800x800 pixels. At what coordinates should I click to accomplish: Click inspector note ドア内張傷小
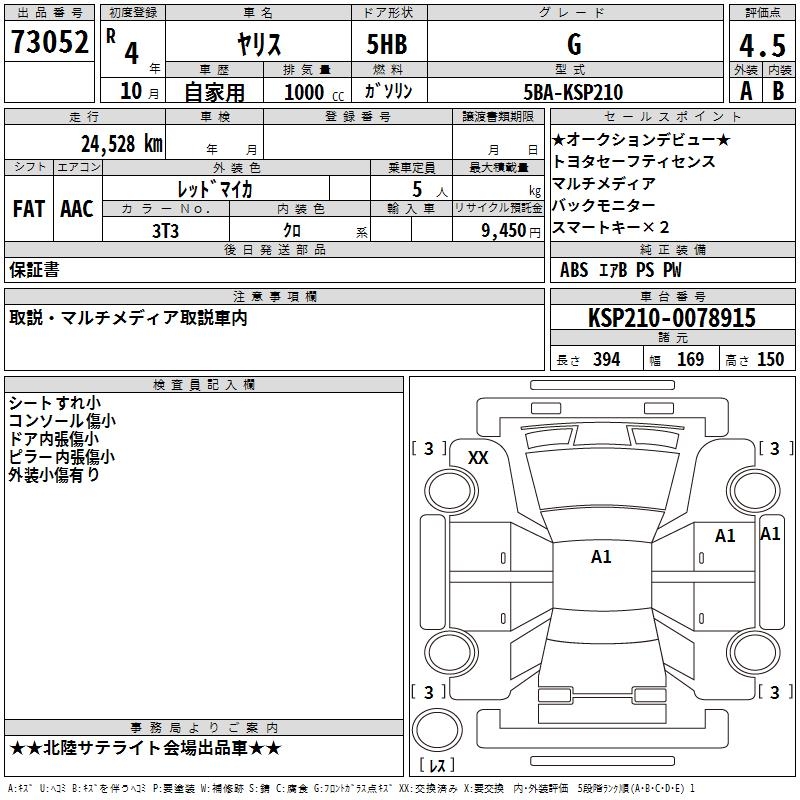tap(54, 438)
